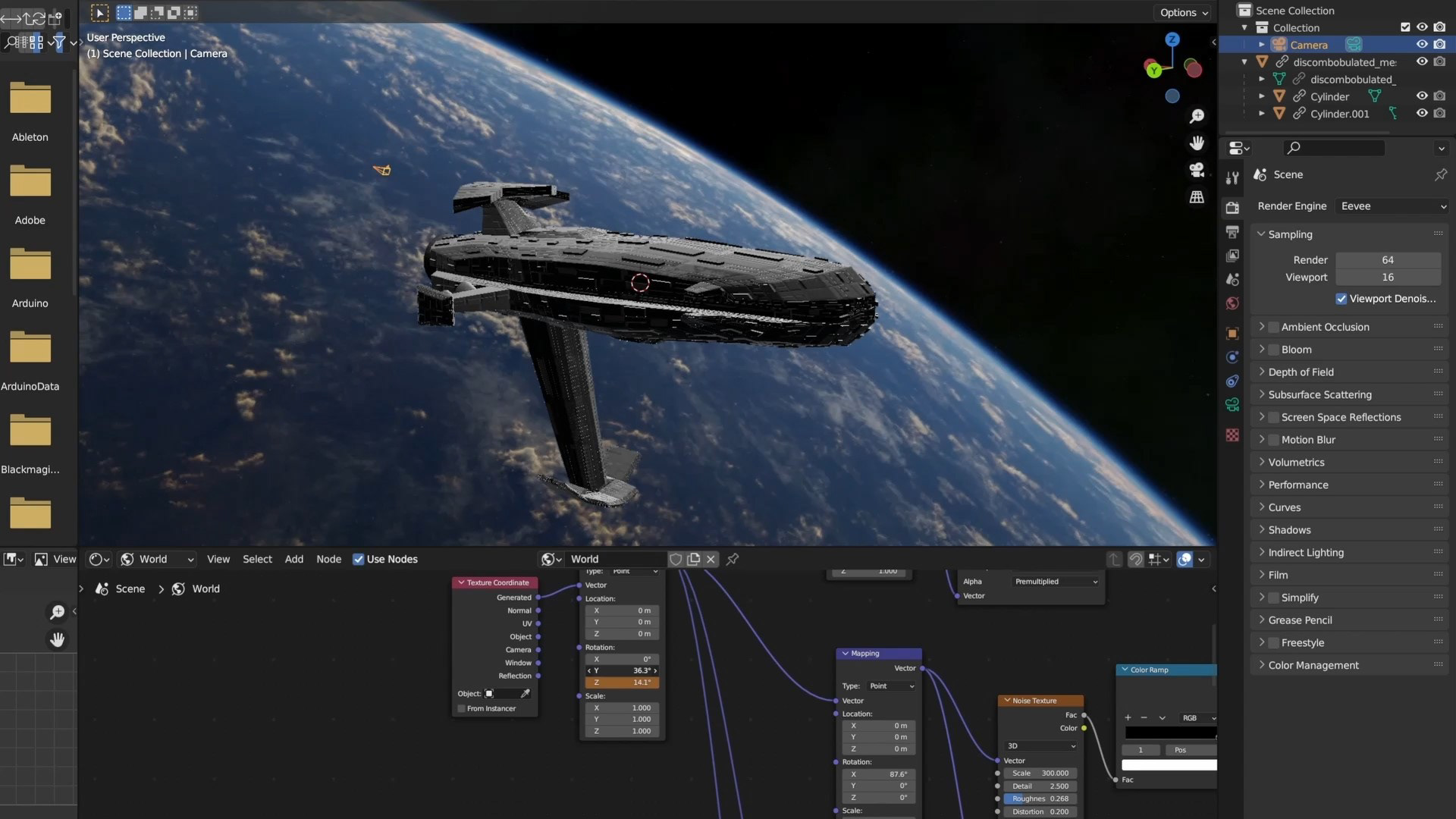
Task: Click the Noise Texture Roughness slider
Action: [x=1040, y=799]
